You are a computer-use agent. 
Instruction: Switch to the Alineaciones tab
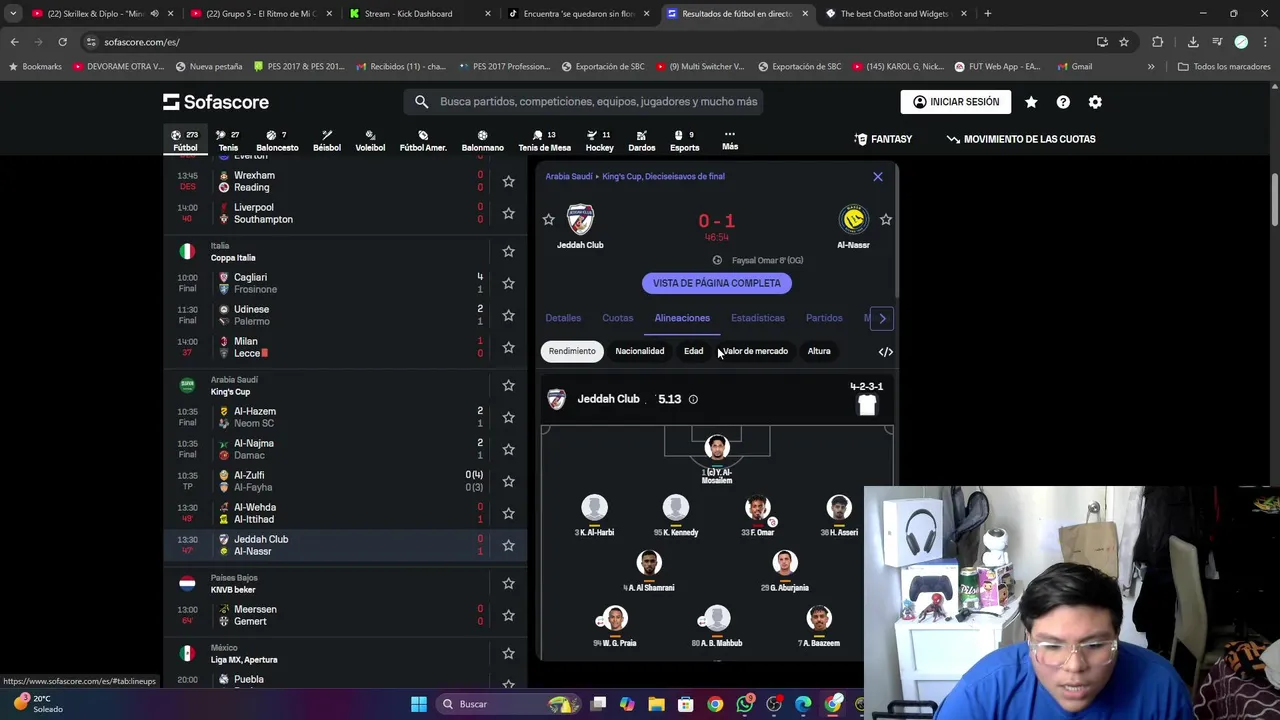tap(682, 318)
